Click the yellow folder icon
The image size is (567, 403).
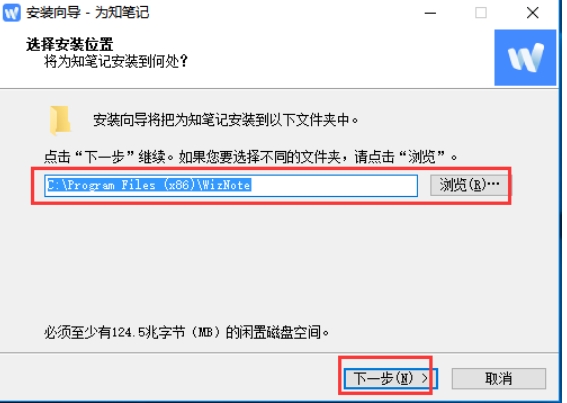(x=60, y=120)
